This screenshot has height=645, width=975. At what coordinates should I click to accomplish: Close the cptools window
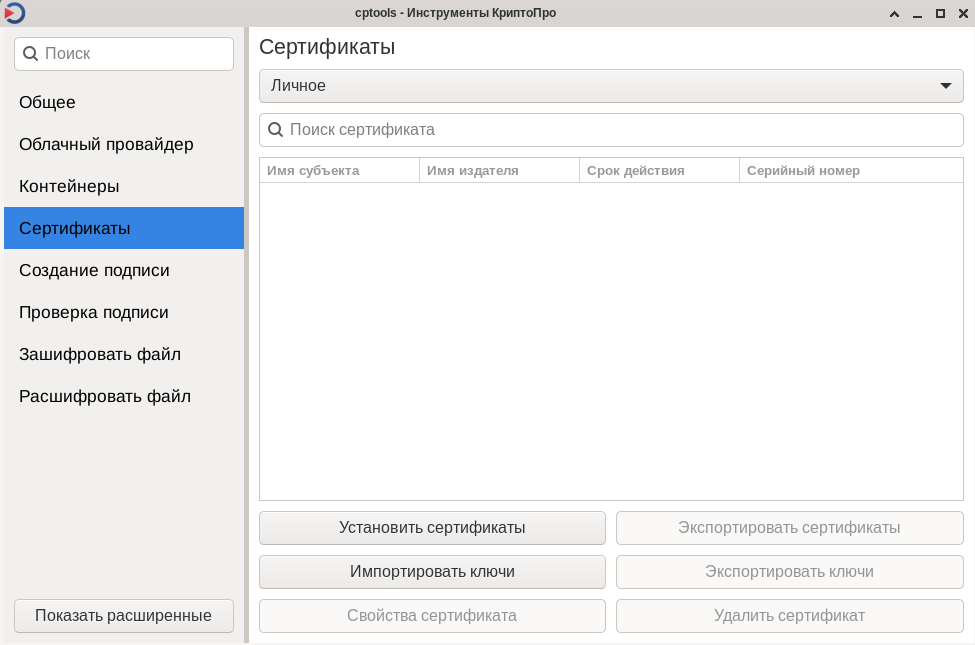(963, 14)
